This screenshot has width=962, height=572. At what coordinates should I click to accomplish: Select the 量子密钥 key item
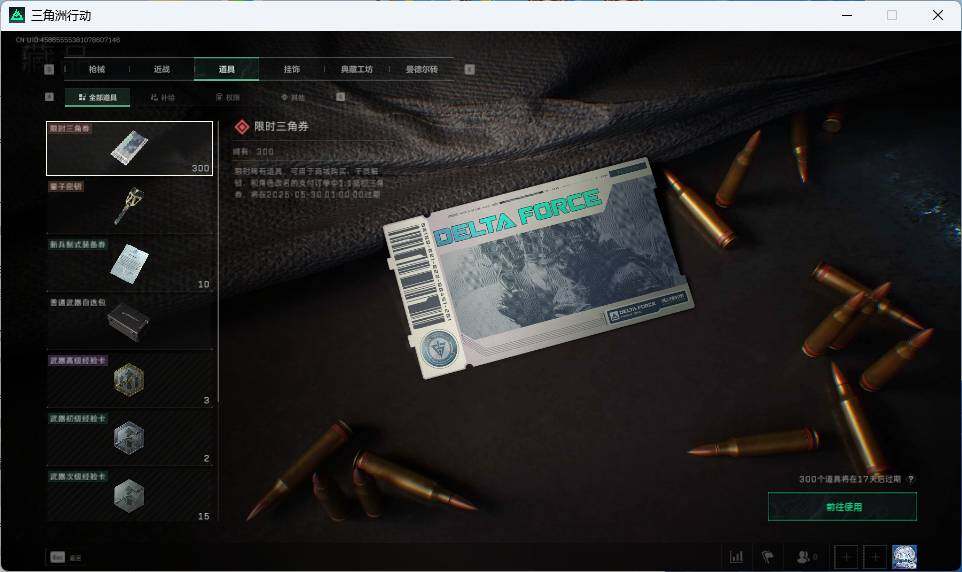point(129,206)
